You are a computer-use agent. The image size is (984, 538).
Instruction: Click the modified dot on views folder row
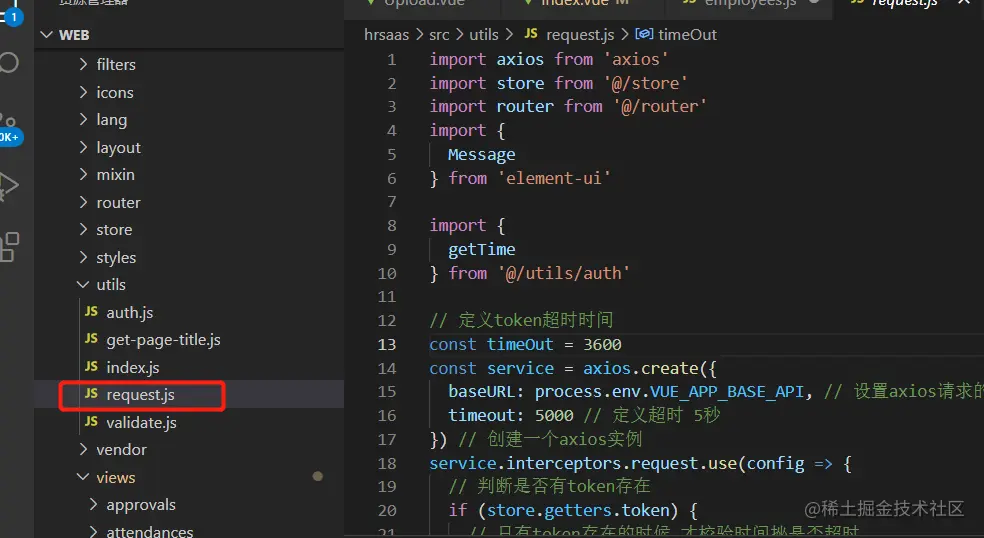[x=318, y=476]
